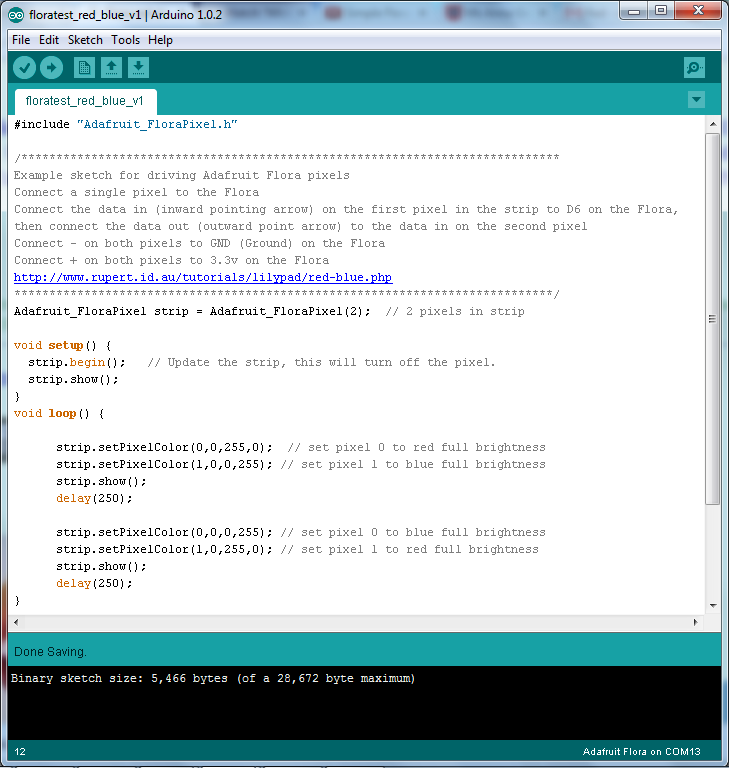
Task: Click the vertical scrollbar up arrow
Action: [713, 124]
